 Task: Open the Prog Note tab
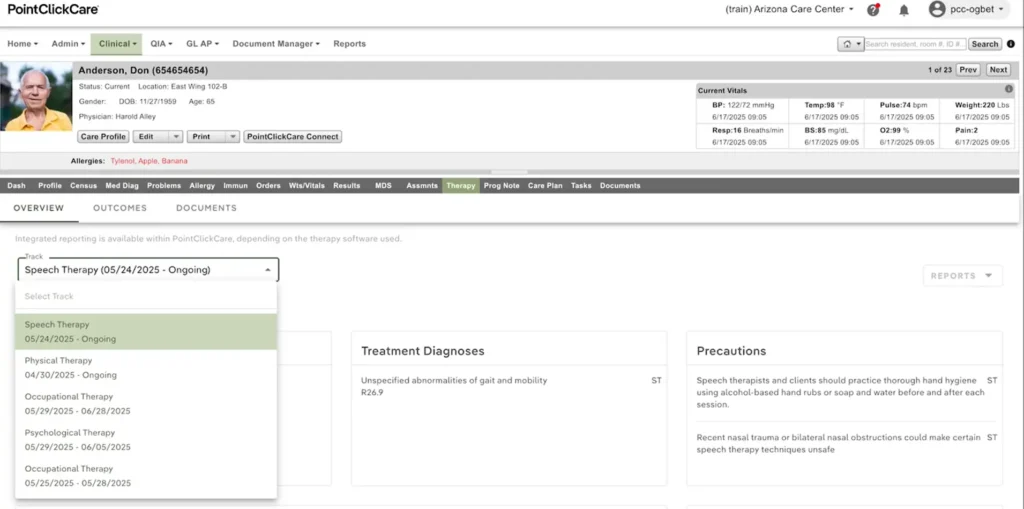pyautogui.click(x=502, y=186)
